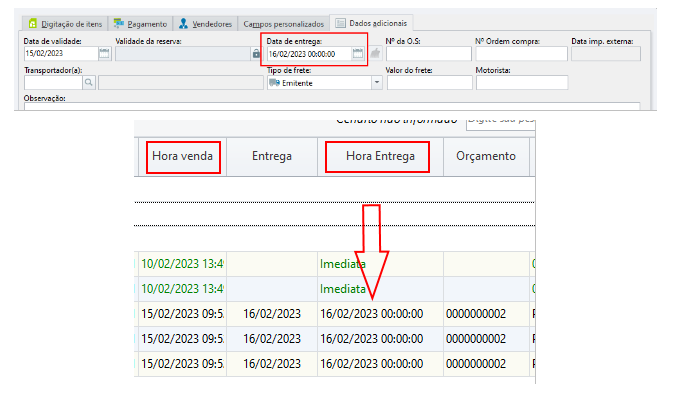Image resolution: width=674 pixels, height=406 pixels.
Task: Select last row 0000000002 cell
Action: point(486,363)
